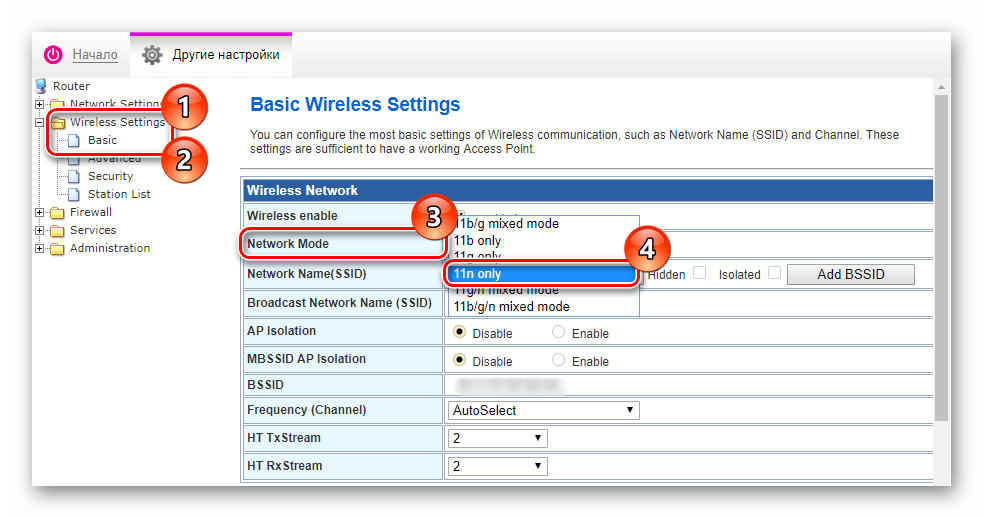Click the Network Mode label
The image size is (983, 518).
[x=288, y=244]
